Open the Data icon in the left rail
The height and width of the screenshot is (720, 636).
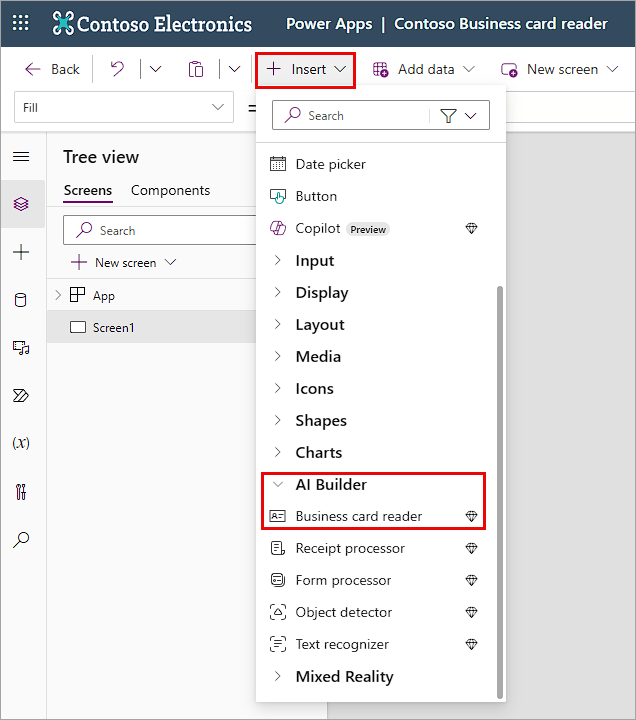pos(21,300)
